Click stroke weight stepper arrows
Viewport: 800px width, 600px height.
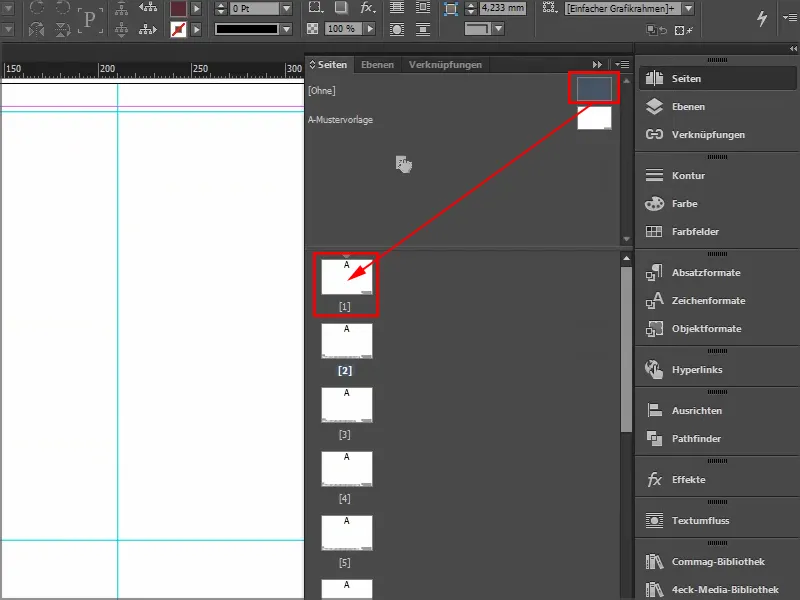point(221,9)
